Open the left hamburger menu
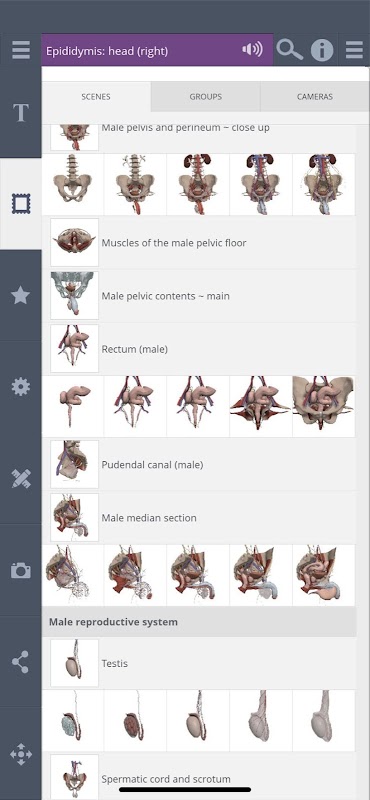370x800 pixels. (x=20, y=50)
